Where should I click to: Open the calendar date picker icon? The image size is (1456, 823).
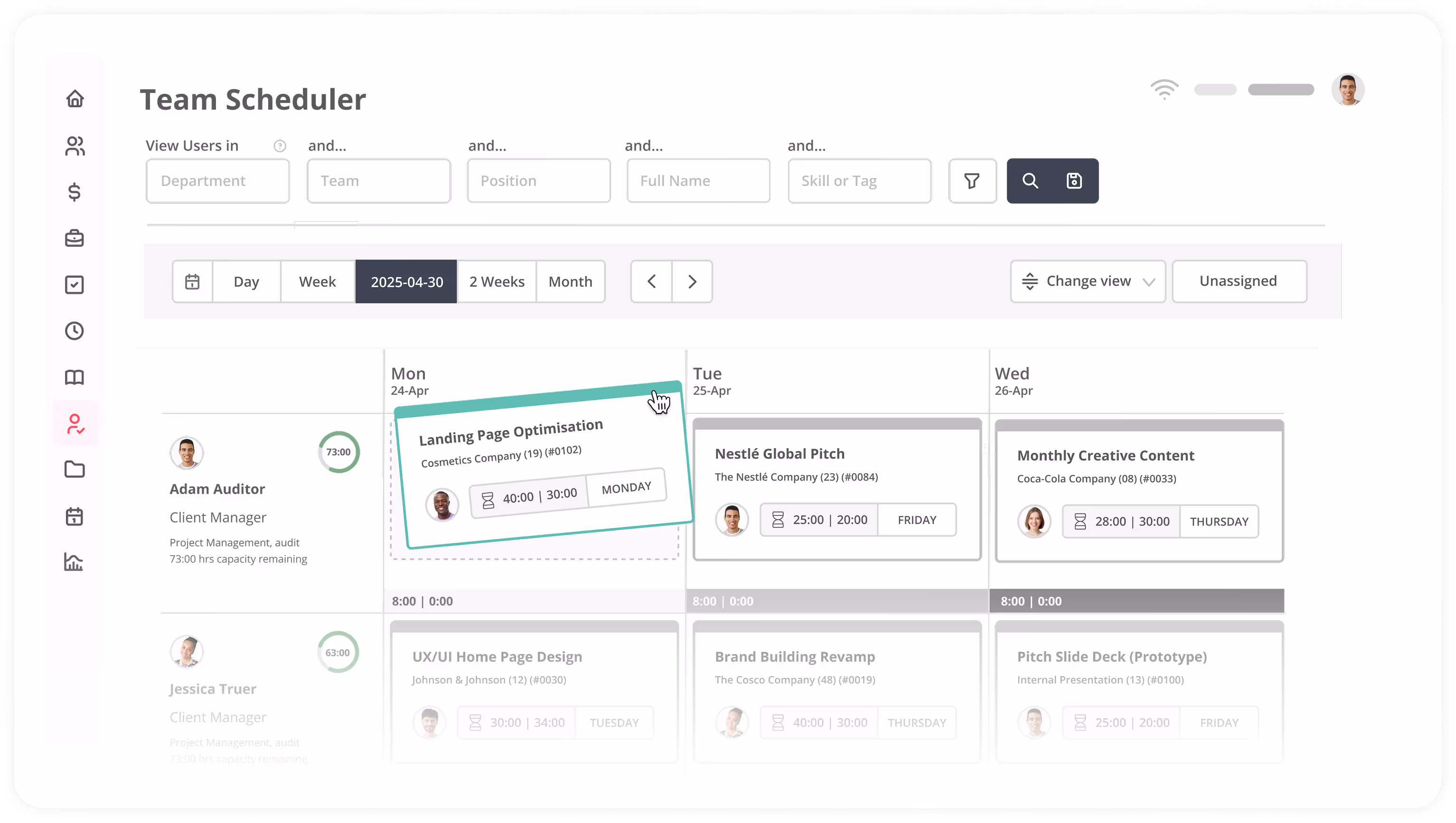tap(193, 281)
